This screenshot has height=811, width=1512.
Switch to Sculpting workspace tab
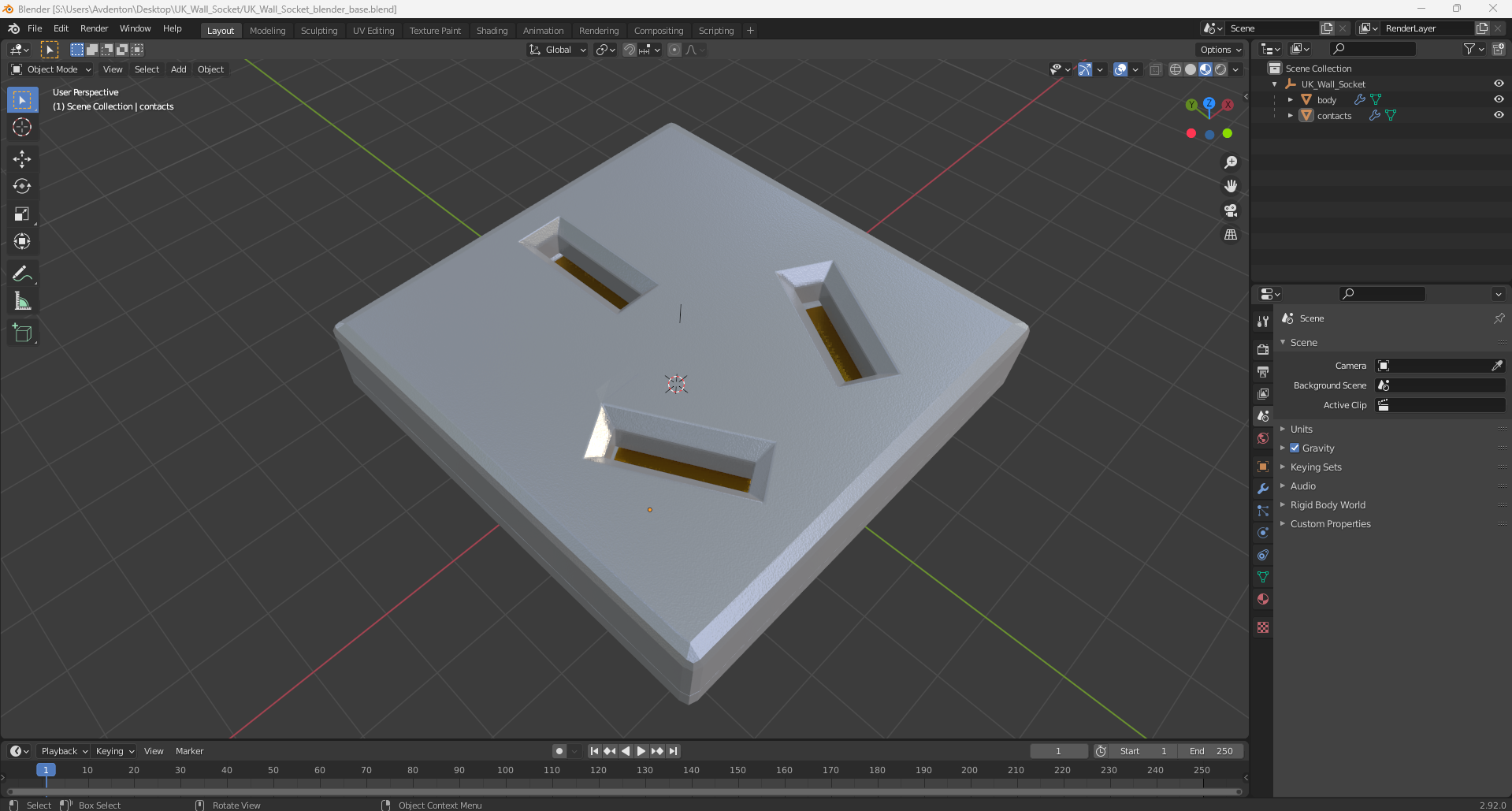pos(319,31)
